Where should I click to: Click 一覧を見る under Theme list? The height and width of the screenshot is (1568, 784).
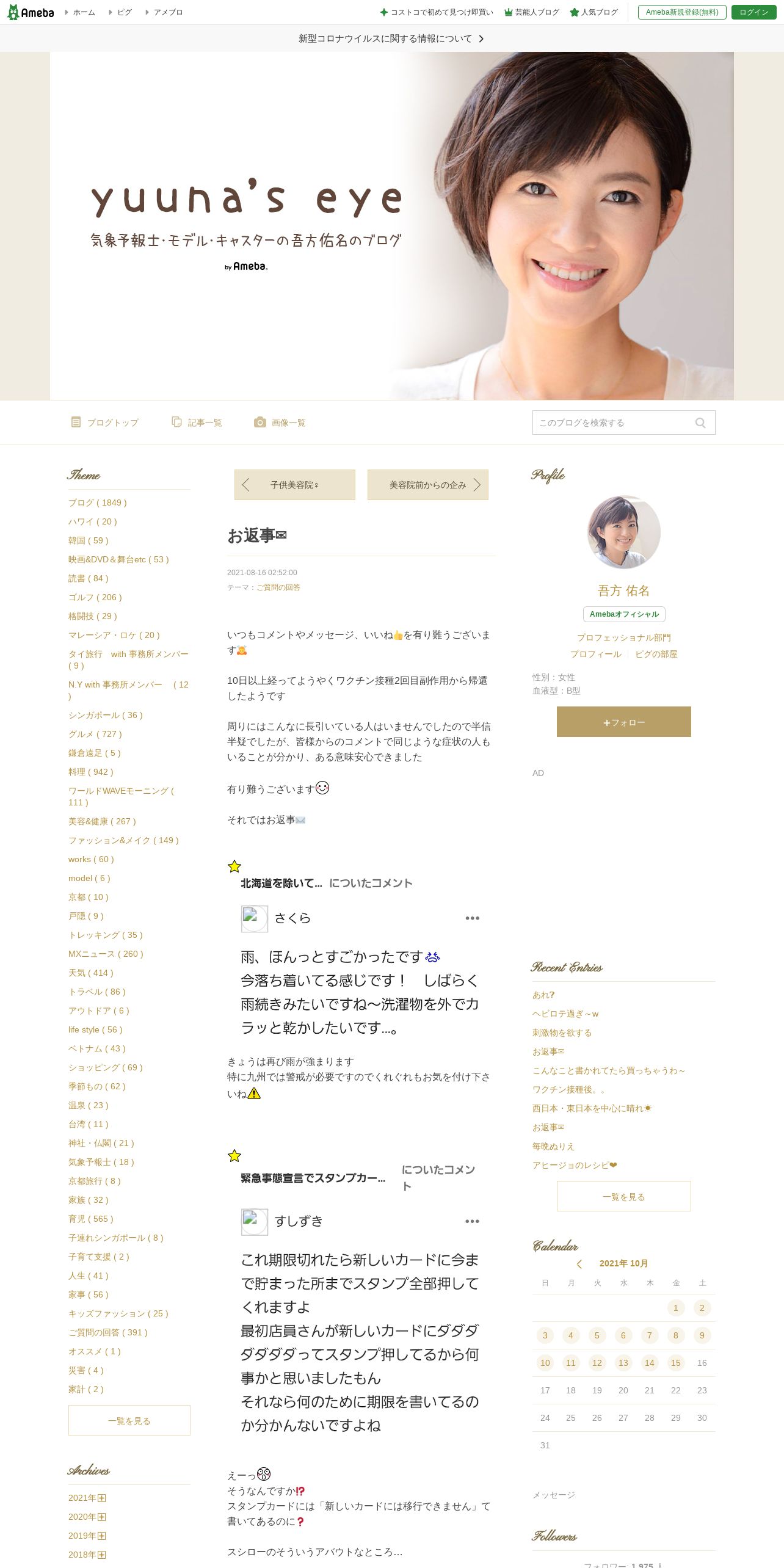tap(129, 1420)
